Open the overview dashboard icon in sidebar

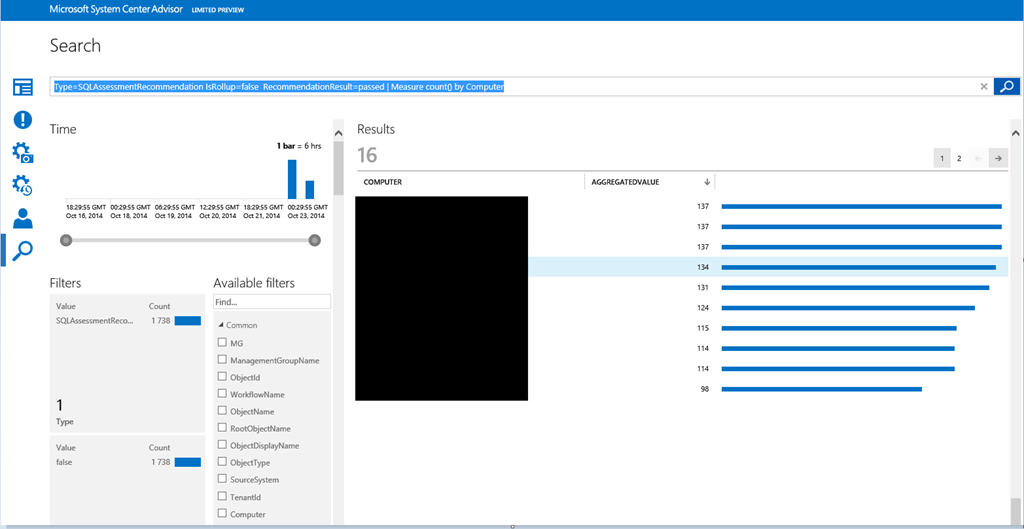click(x=22, y=88)
